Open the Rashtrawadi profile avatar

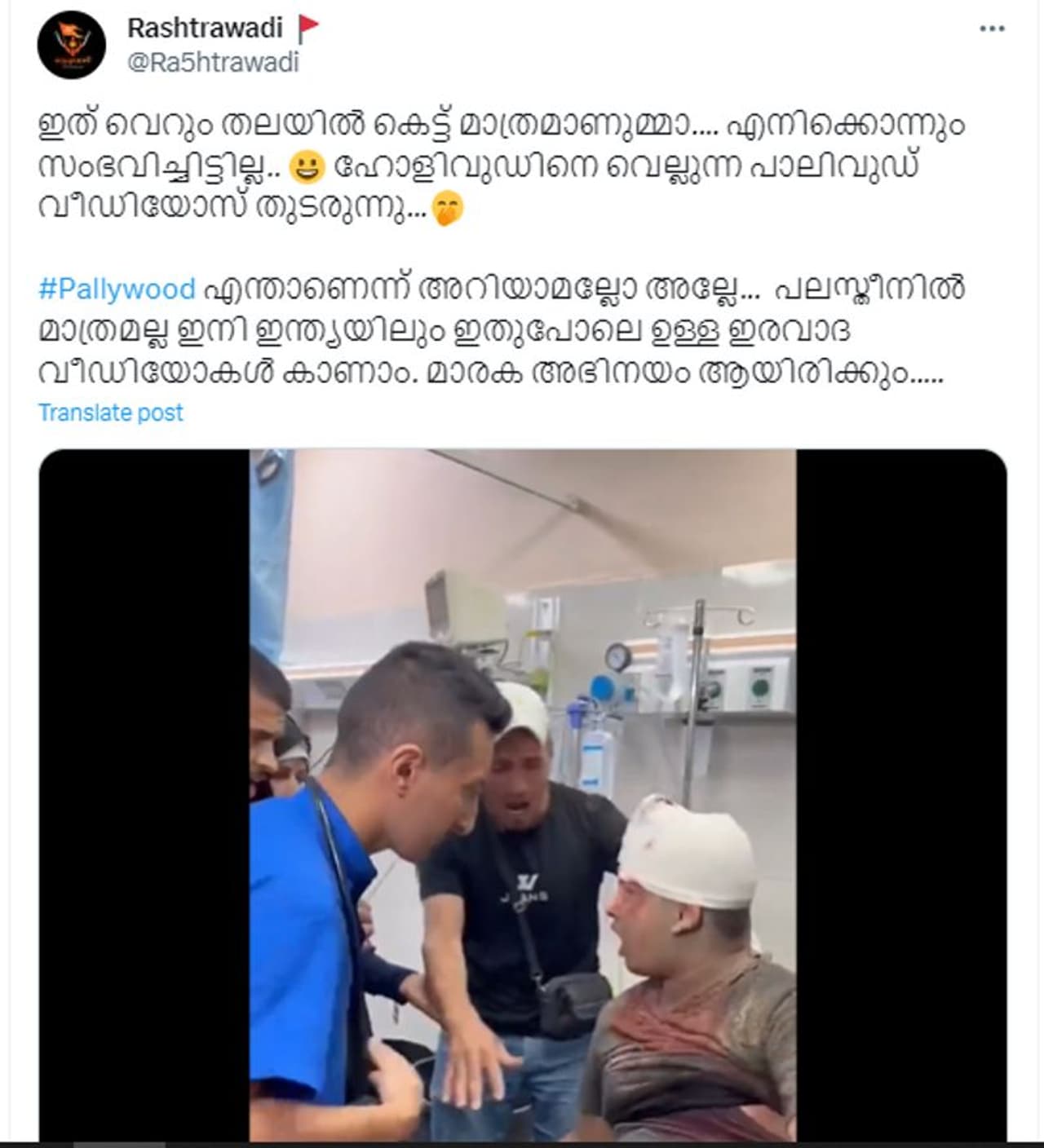[x=72, y=45]
